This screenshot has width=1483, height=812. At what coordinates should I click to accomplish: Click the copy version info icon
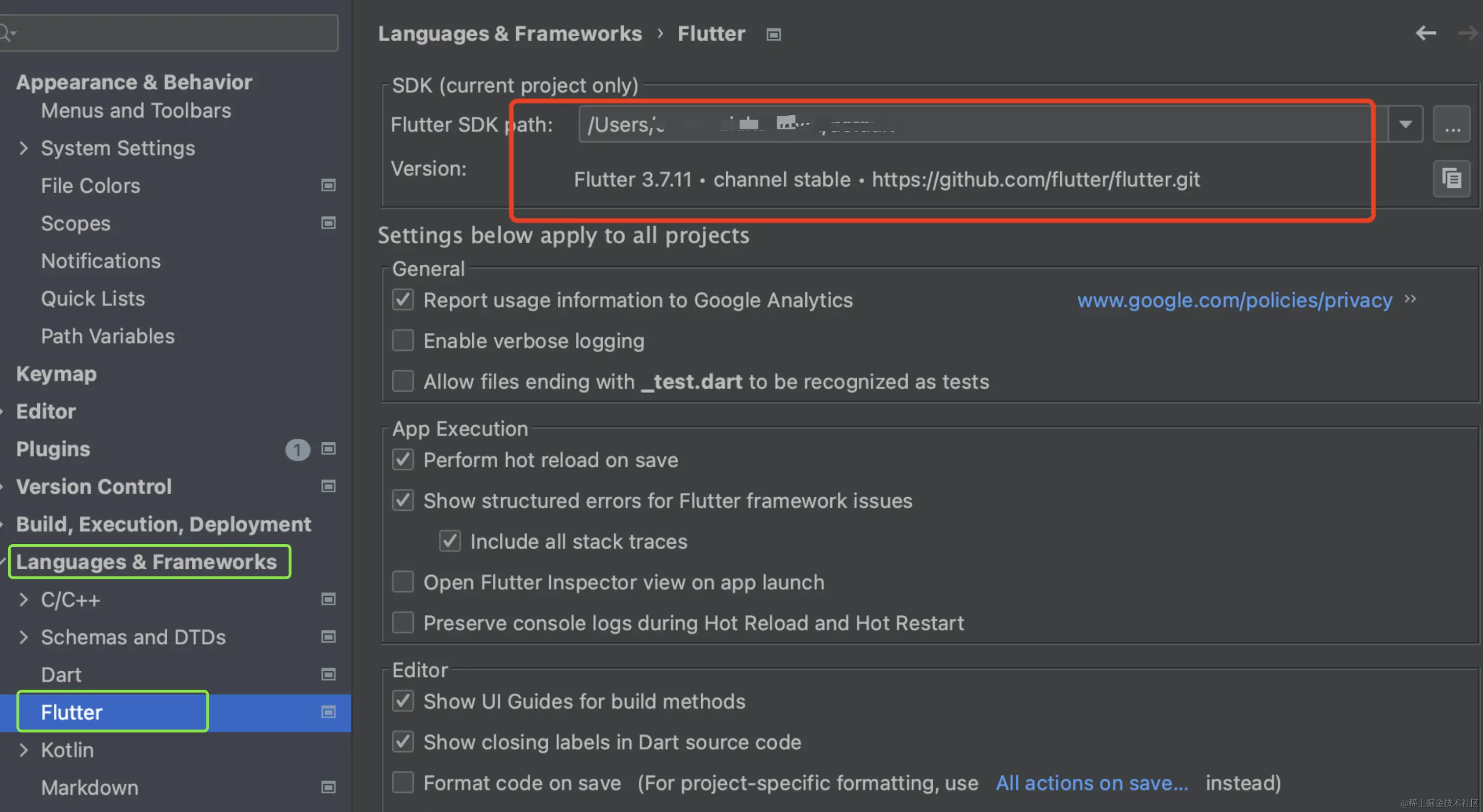[x=1451, y=178]
